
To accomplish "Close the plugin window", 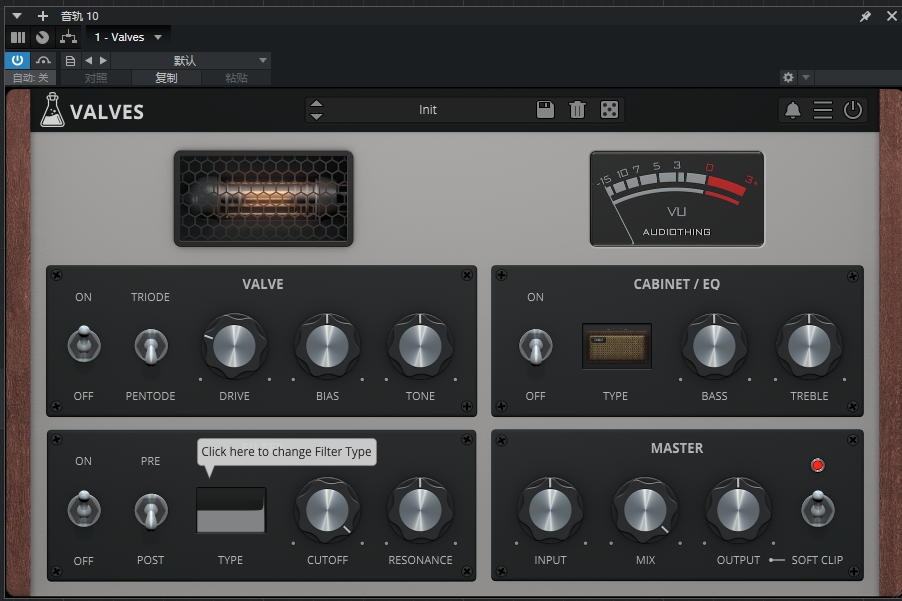I will click(892, 16).
